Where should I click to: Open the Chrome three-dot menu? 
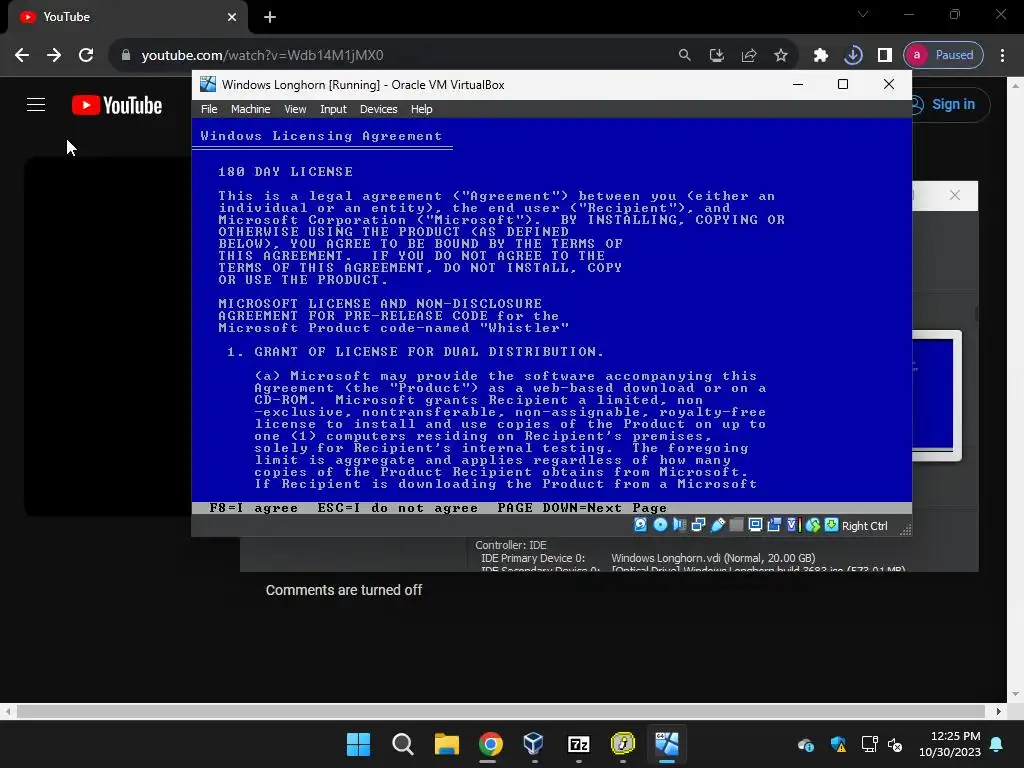pos(1002,55)
